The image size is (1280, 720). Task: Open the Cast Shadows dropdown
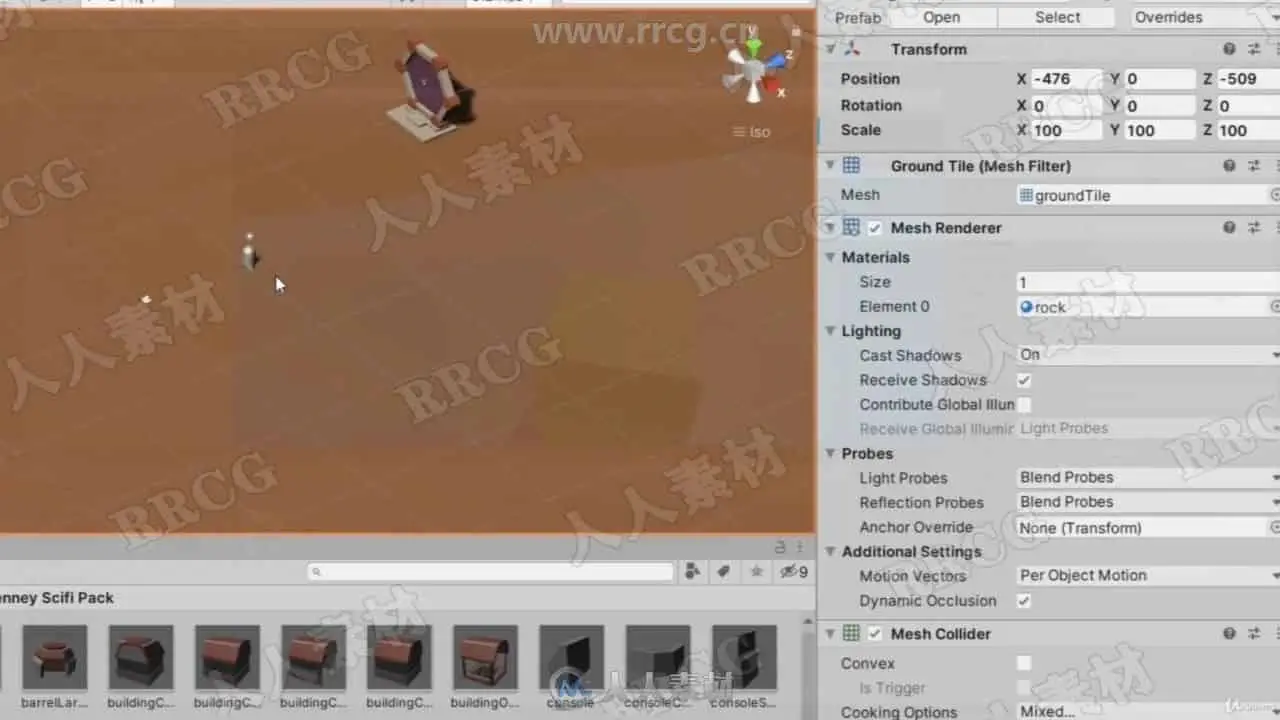coord(1148,355)
